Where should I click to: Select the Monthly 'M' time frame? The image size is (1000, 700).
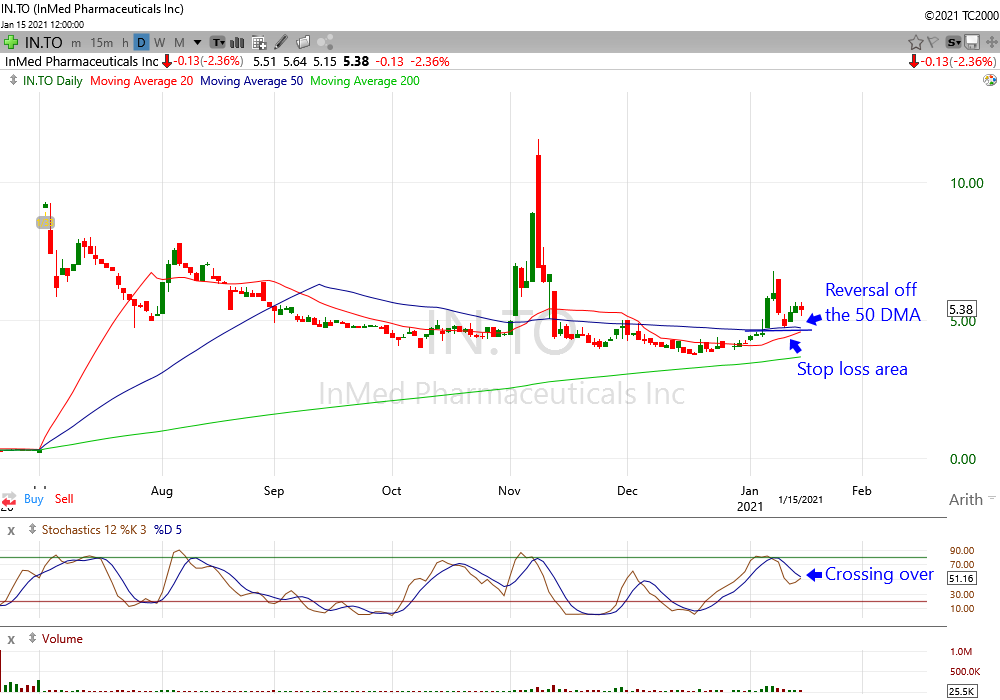179,43
